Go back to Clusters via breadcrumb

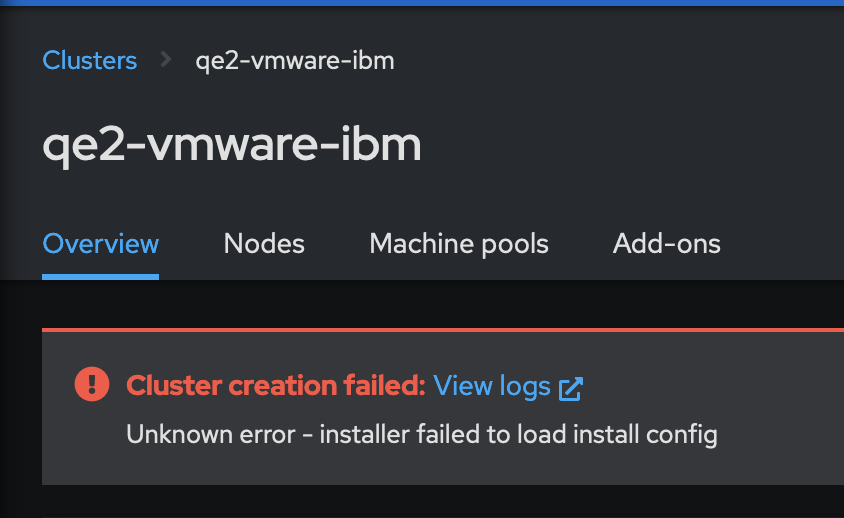[89, 60]
